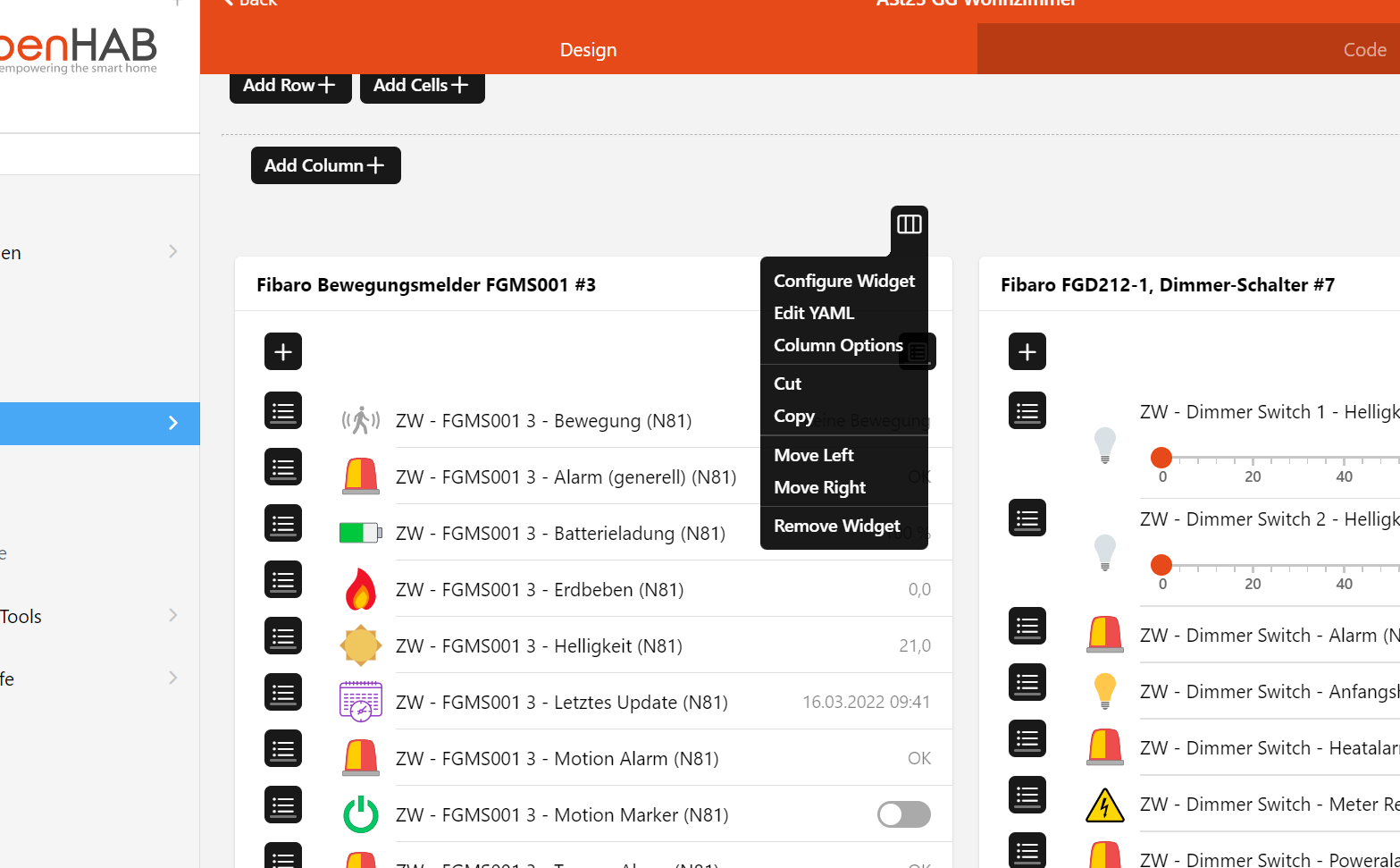Expand the sidebar entry ending in 'en'
This screenshot has height=868, width=1400.
tap(173, 252)
